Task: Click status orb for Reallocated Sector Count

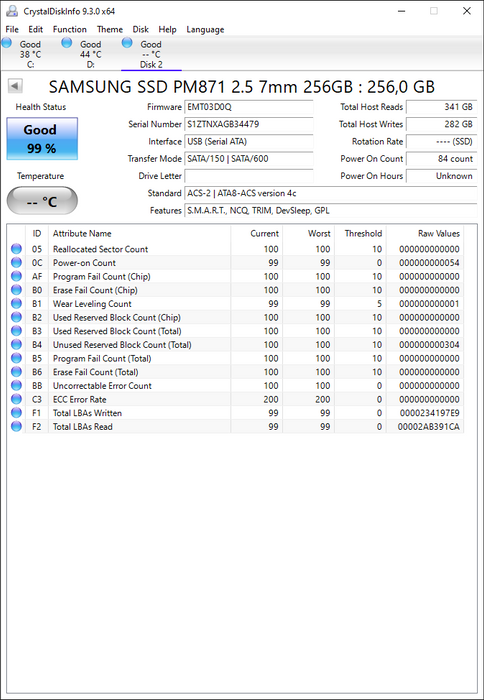Action: 17,249
